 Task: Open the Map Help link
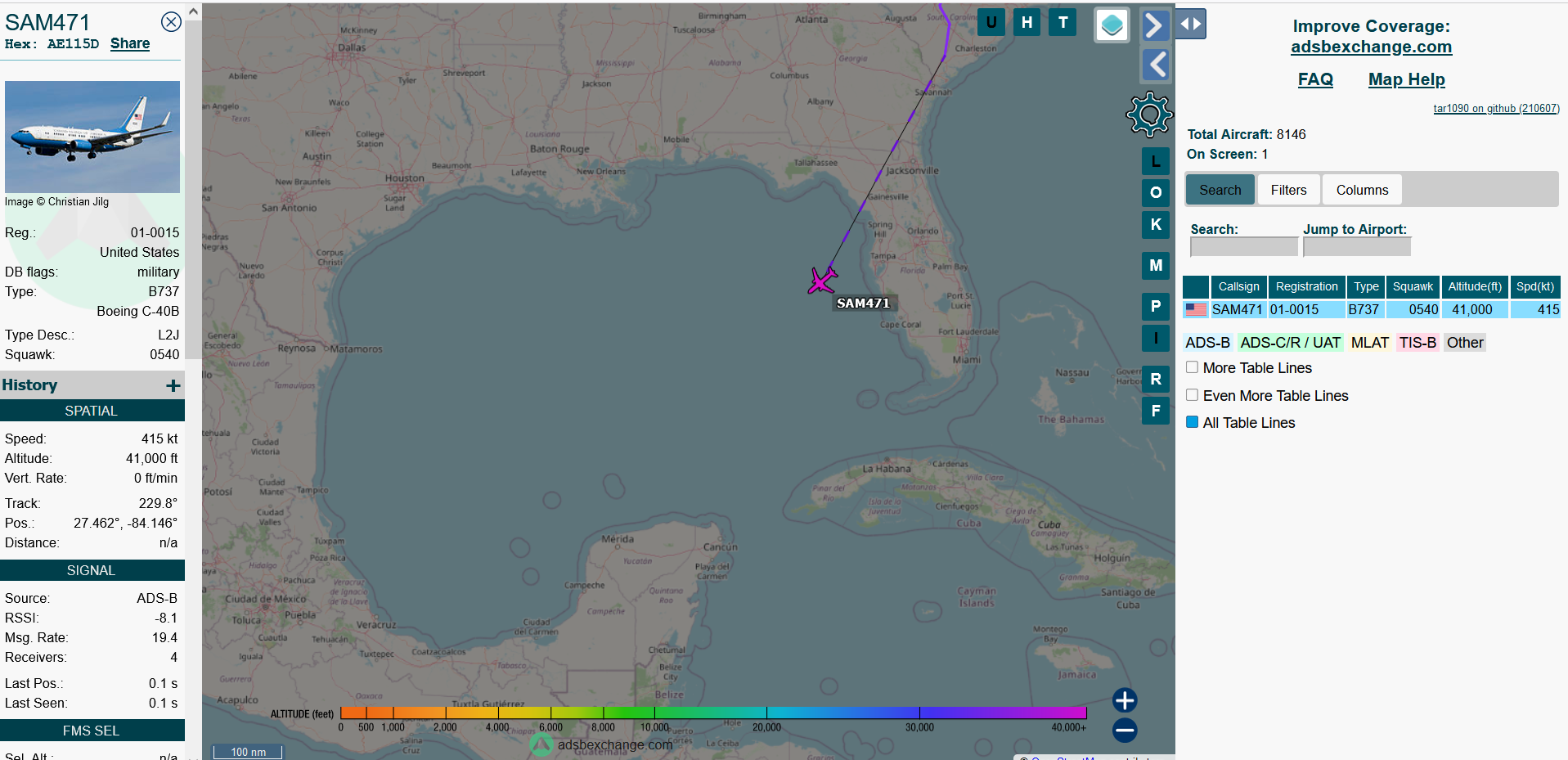(x=1406, y=79)
